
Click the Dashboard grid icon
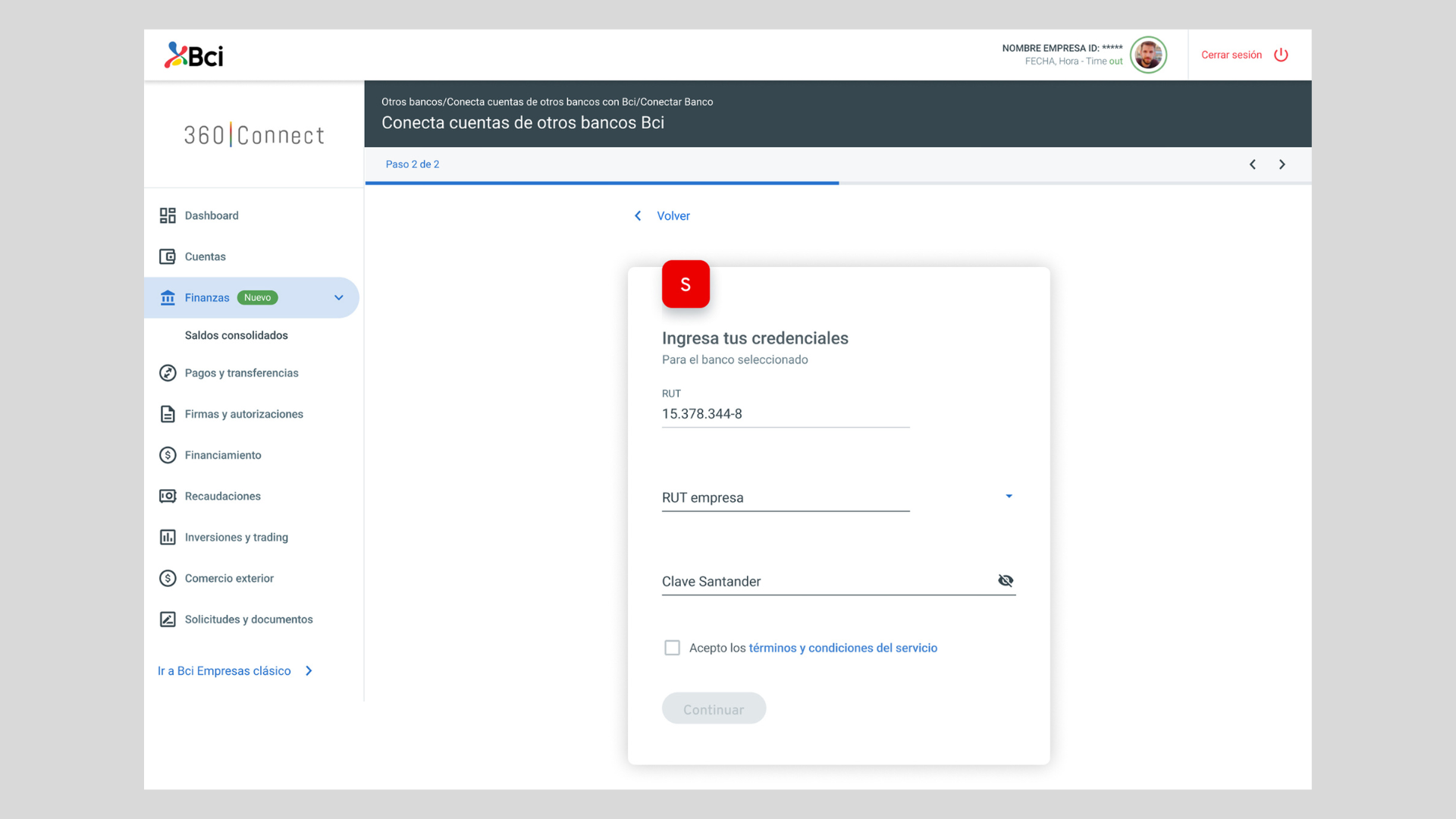(x=168, y=215)
